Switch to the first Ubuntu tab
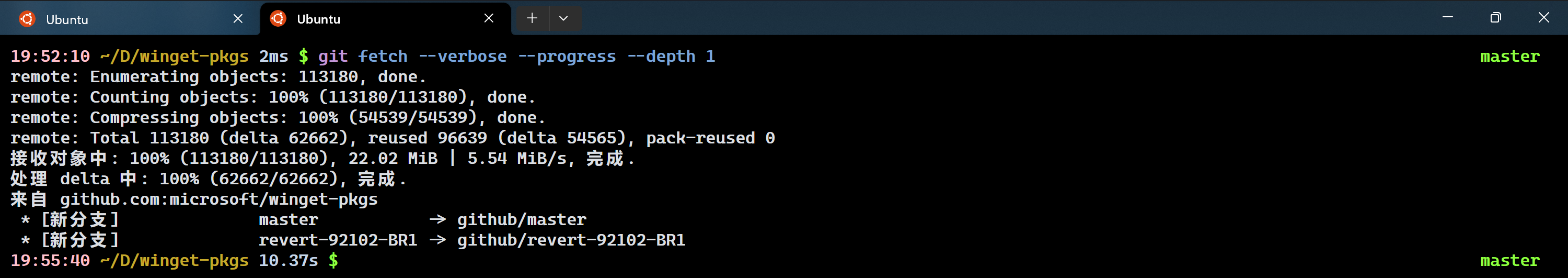Screen dimensions: 1568x278 click(x=122, y=19)
